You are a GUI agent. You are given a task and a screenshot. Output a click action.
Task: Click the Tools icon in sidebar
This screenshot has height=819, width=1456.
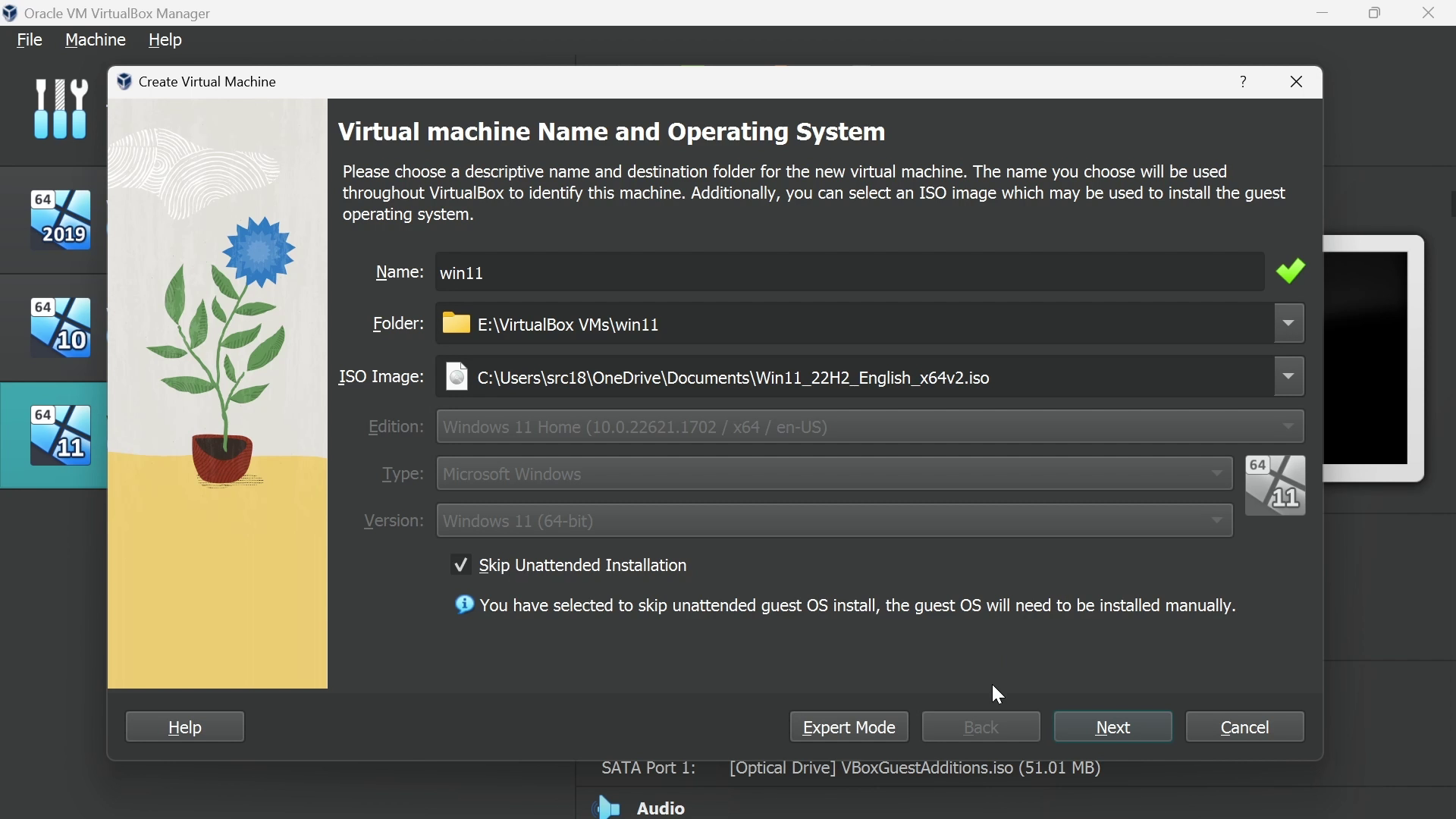coord(61,109)
